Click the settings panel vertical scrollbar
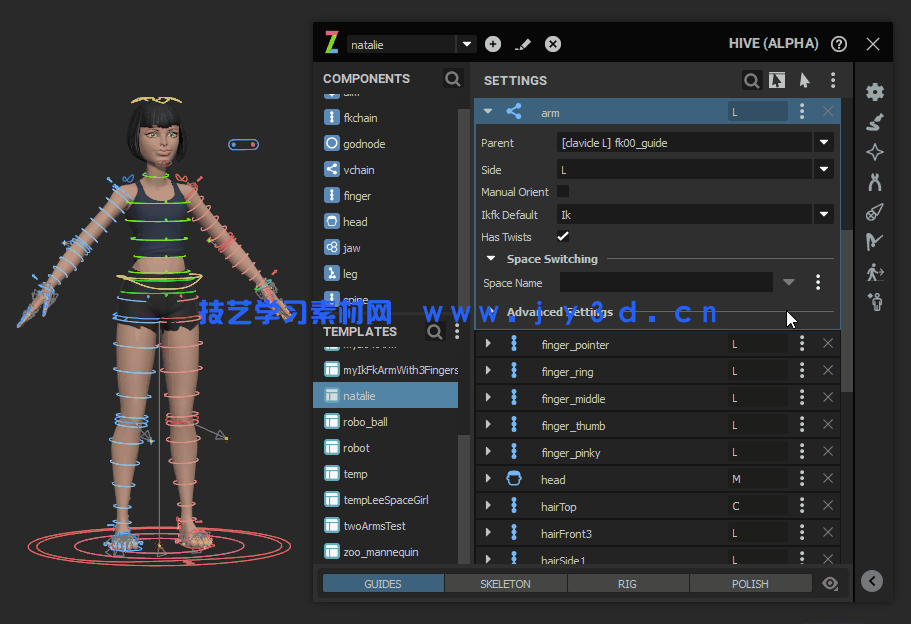Image resolution: width=911 pixels, height=624 pixels. point(847,311)
